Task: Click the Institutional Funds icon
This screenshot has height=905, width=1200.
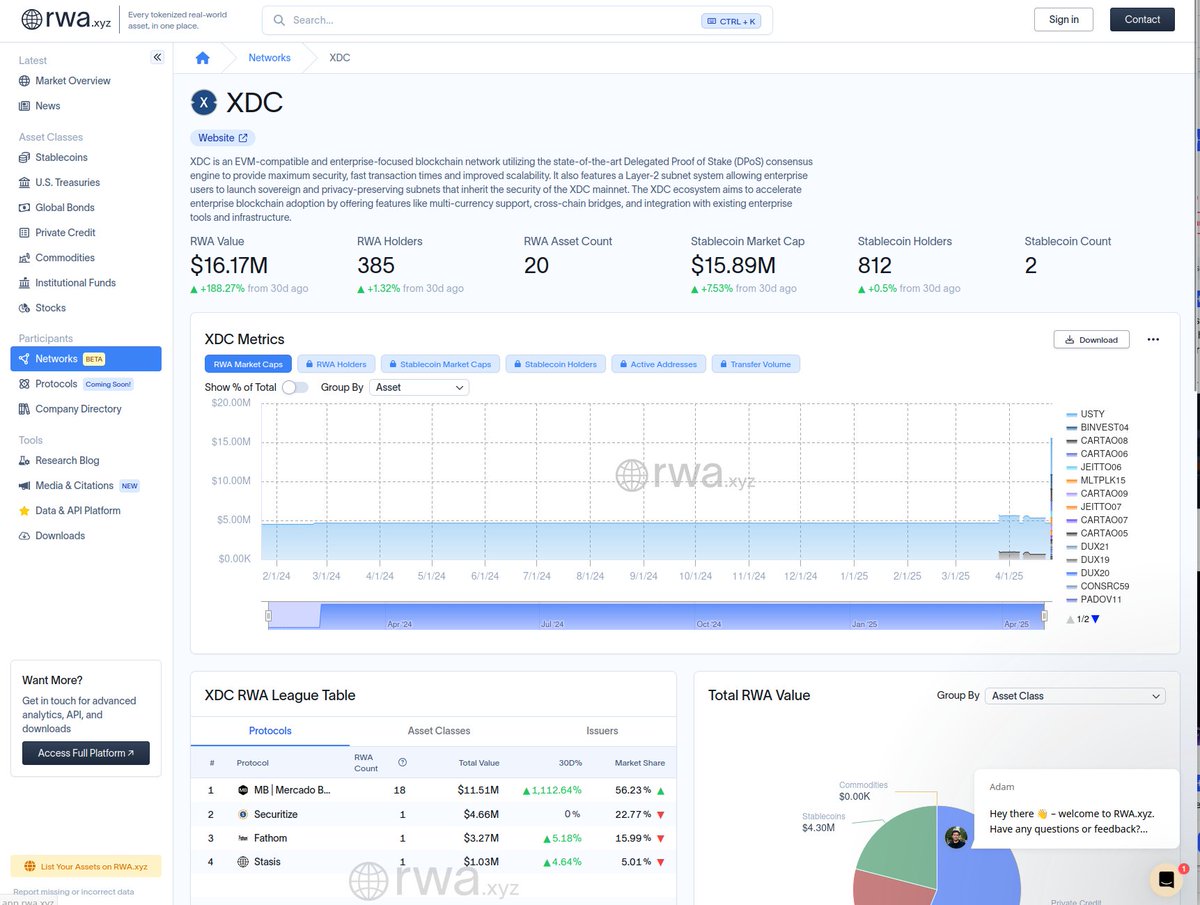Action: [25, 283]
